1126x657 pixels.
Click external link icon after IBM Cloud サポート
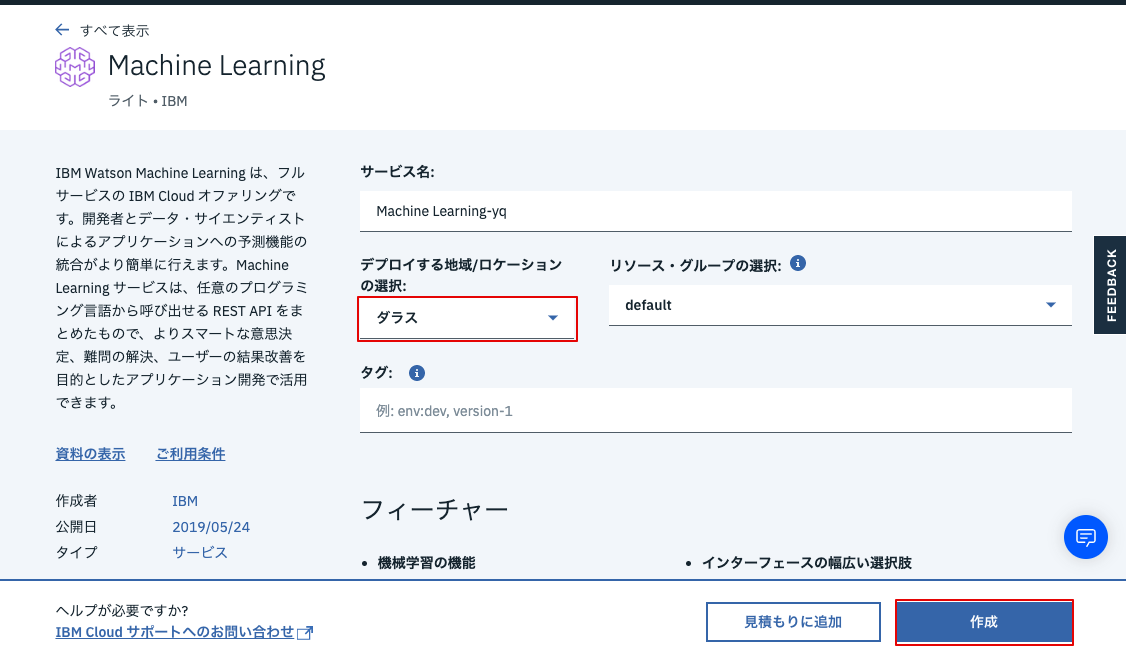tap(305, 633)
